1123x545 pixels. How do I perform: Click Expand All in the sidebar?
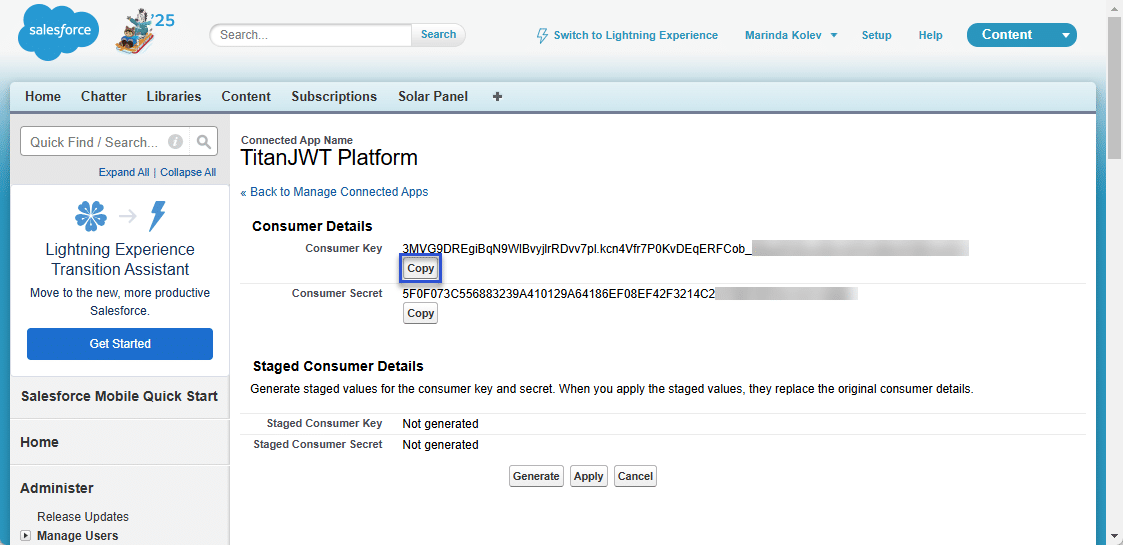pyautogui.click(x=124, y=173)
